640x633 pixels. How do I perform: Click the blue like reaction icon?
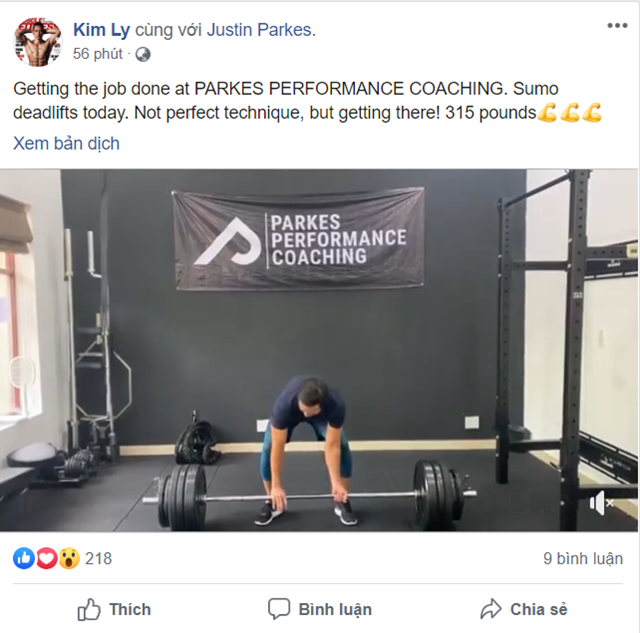coord(24,558)
